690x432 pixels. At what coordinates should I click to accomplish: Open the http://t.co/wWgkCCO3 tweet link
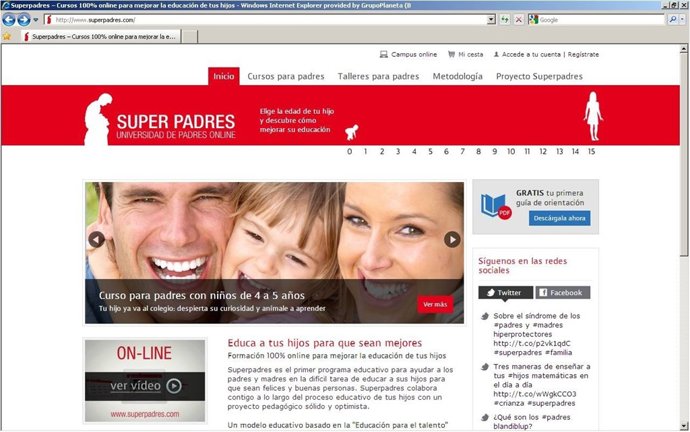pos(534,394)
